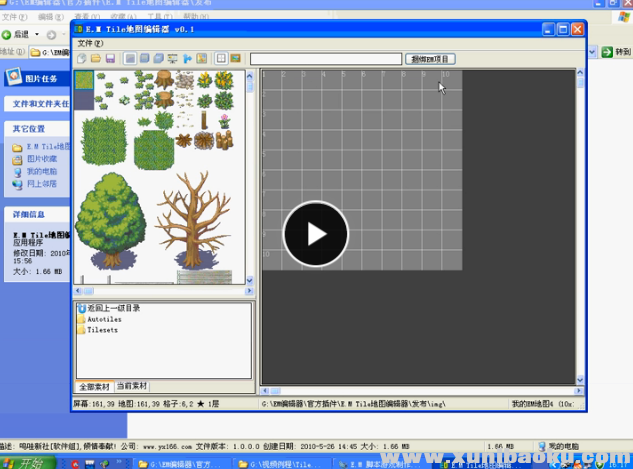This screenshot has height=469, width=633.
Task: Switch to the 全部素材 tab
Action: tap(95, 386)
